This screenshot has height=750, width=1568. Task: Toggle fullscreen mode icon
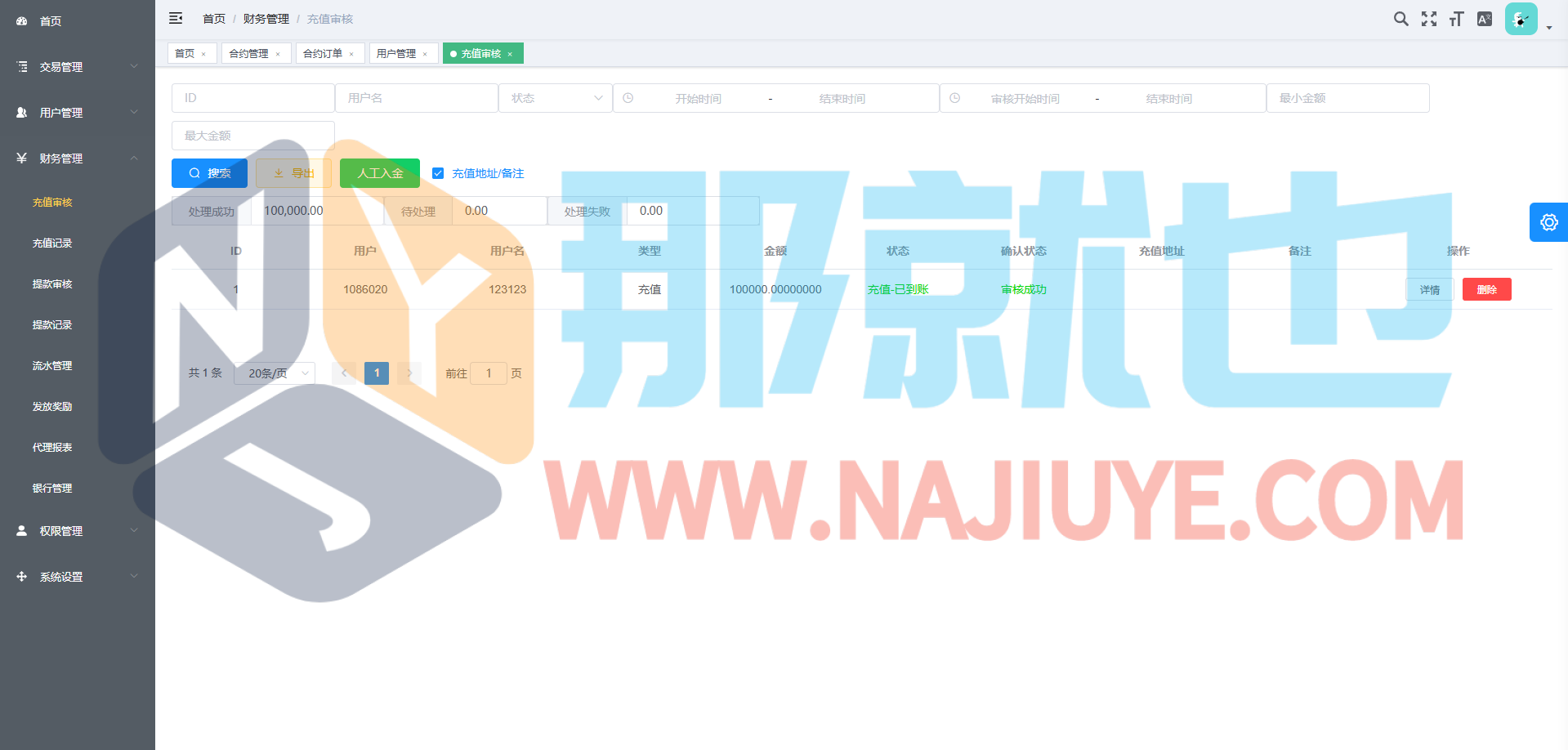tap(1428, 19)
